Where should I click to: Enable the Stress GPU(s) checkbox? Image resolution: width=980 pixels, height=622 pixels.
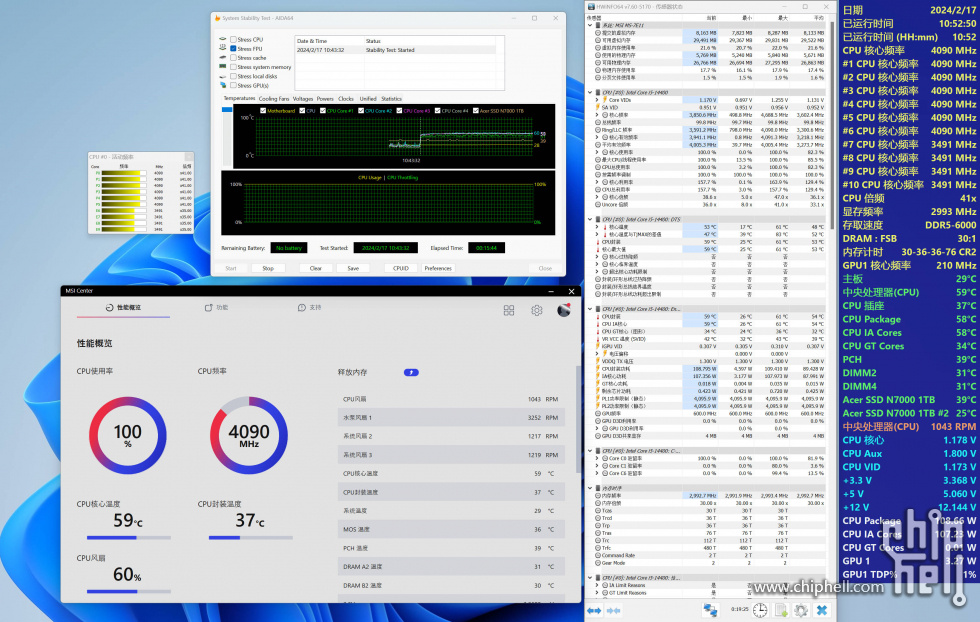click(x=233, y=85)
